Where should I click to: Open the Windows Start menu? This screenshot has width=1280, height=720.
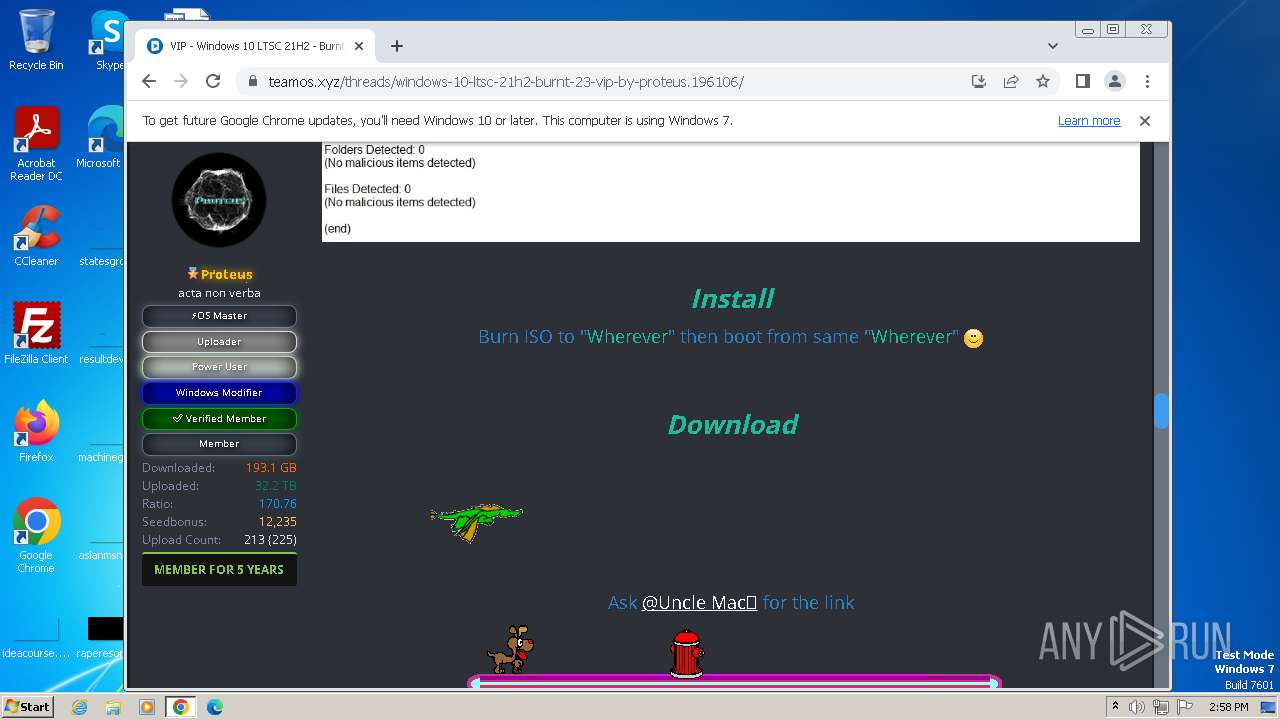click(x=27, y=707)
